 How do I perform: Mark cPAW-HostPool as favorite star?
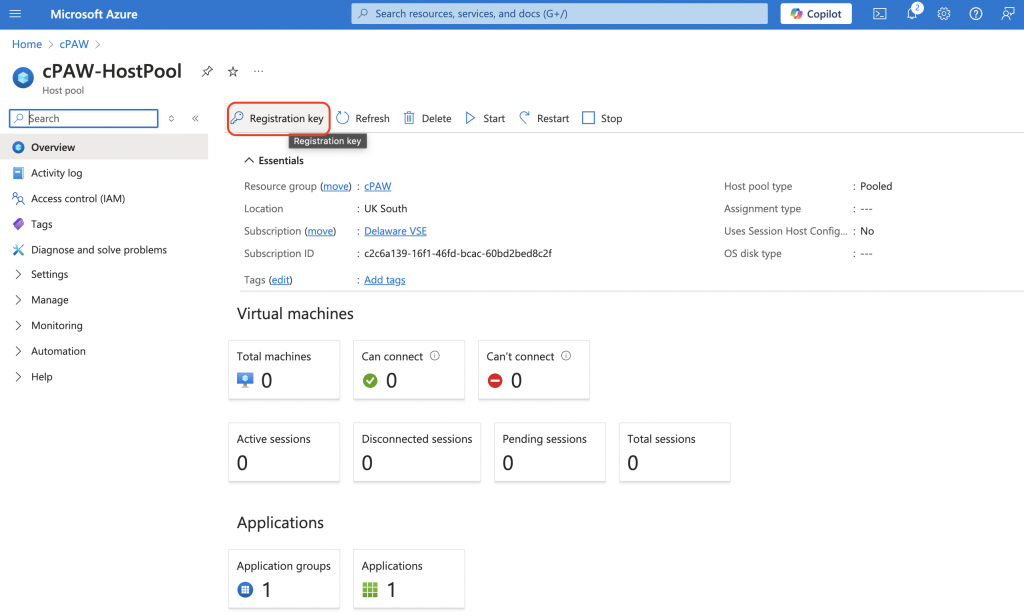[x=232, y=71]
